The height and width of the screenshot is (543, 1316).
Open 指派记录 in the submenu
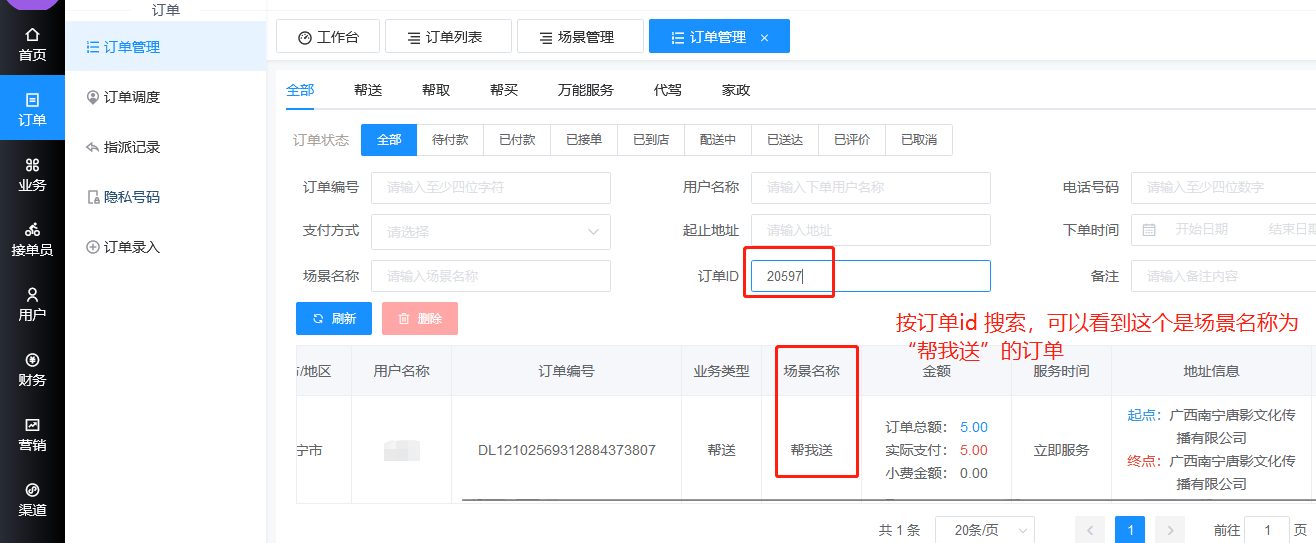pyautogui.click(x=166, y=147)
